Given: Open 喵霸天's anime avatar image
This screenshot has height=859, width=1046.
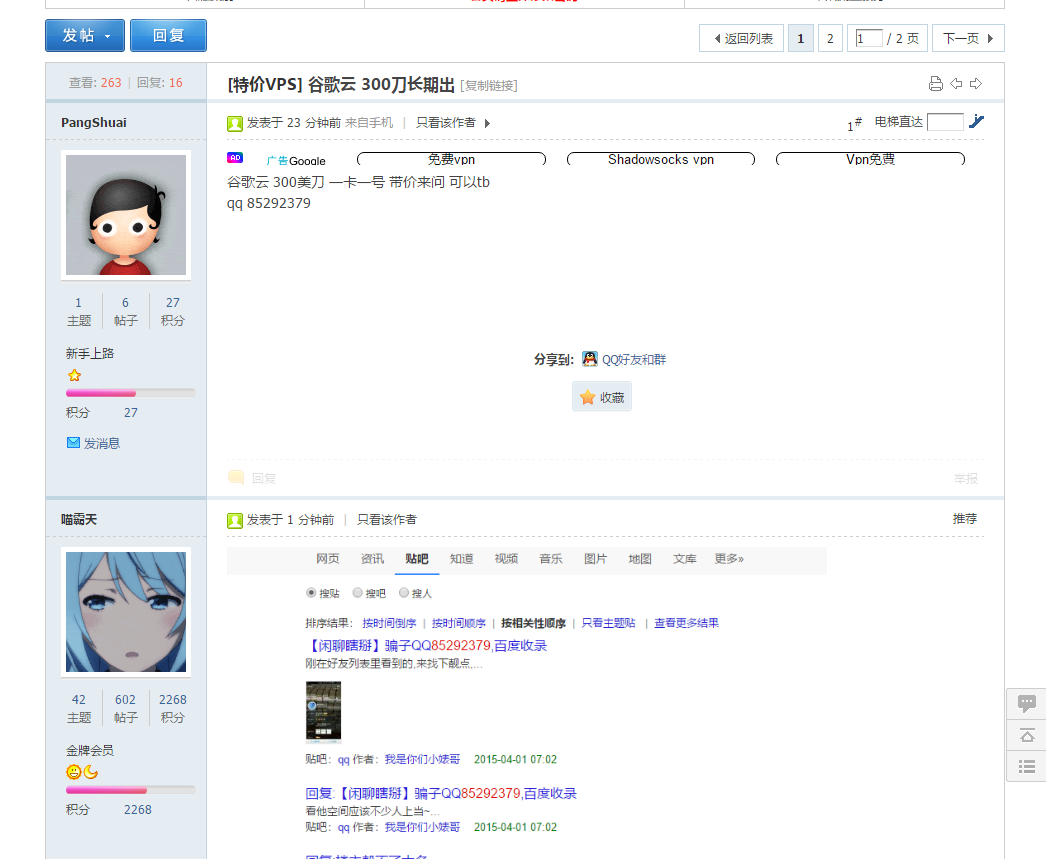Looking at the screenshot, I should [x=126, y=612].
